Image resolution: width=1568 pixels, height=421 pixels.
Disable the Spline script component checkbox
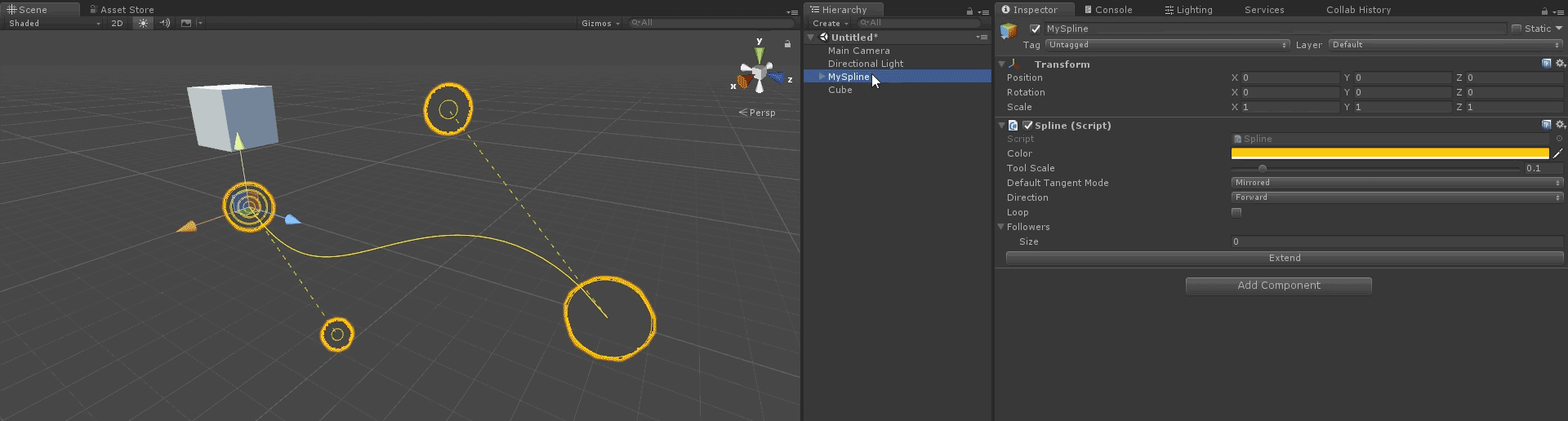(x=1028, y=126)
